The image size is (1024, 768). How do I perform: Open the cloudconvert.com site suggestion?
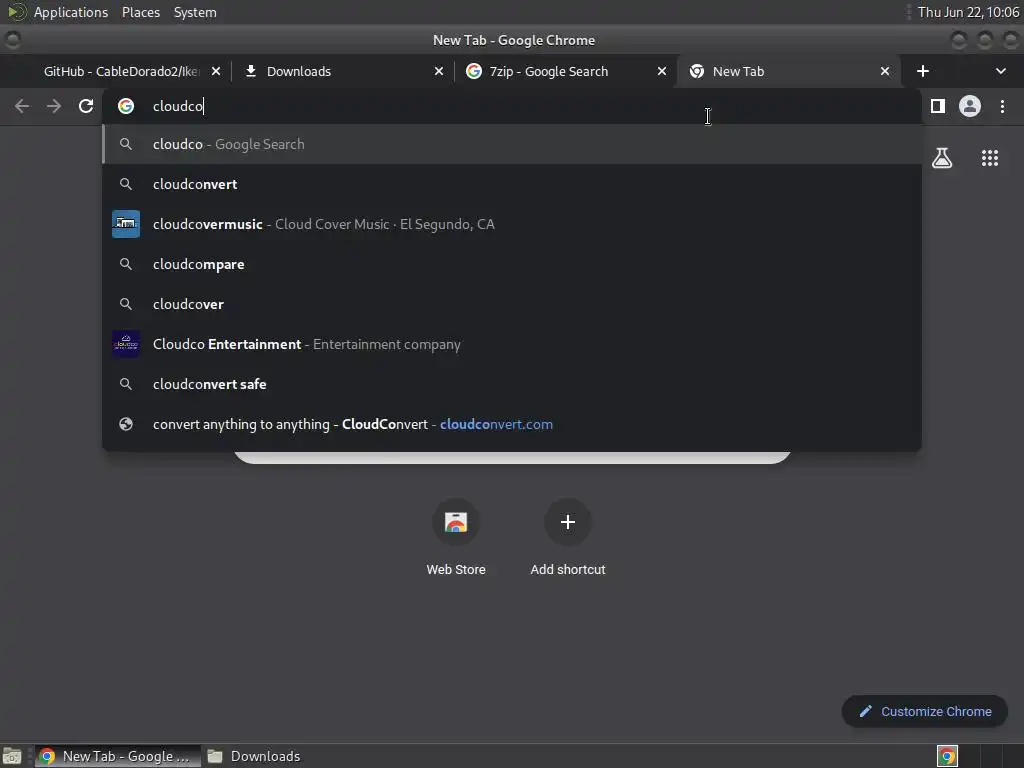pyautogui.click(x=512, y=424)
